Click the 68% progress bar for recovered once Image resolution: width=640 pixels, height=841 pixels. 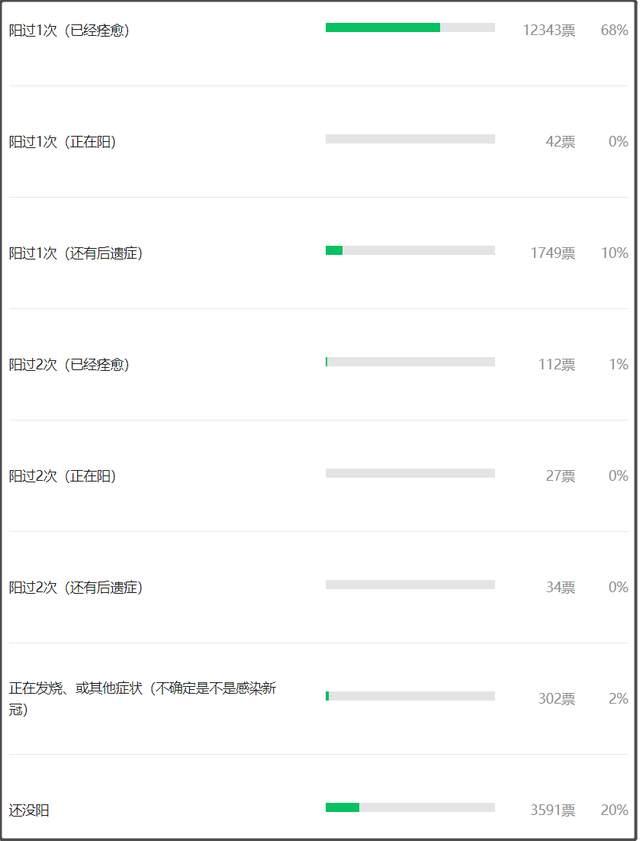tap(410, 28)
